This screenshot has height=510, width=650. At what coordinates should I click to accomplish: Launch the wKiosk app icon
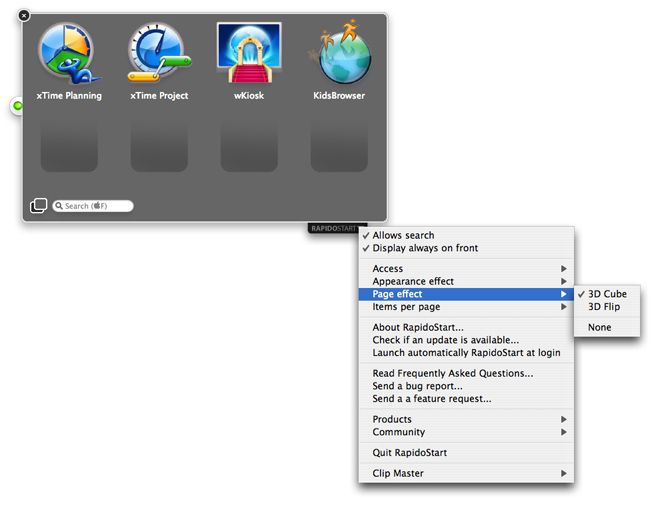click(249, 52)
